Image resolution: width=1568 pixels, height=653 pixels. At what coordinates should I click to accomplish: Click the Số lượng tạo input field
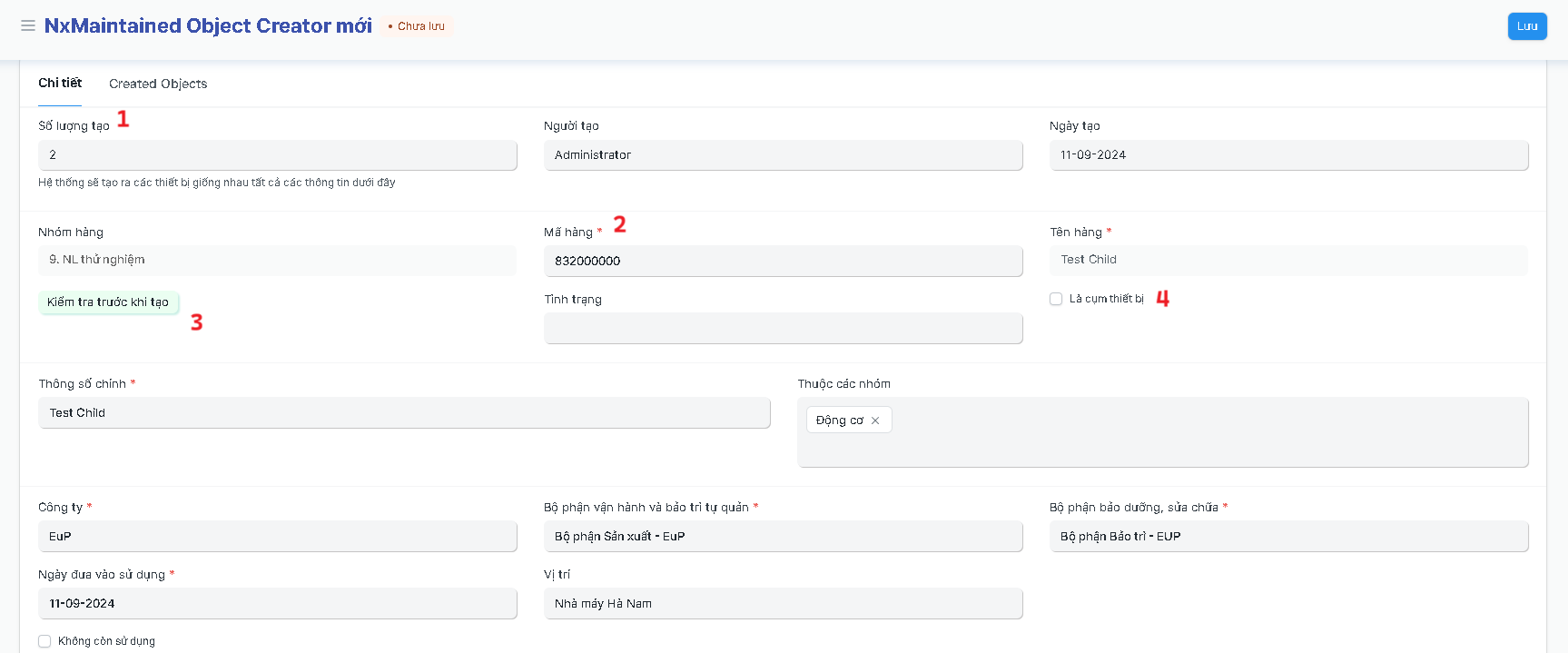tap(277, 155)
